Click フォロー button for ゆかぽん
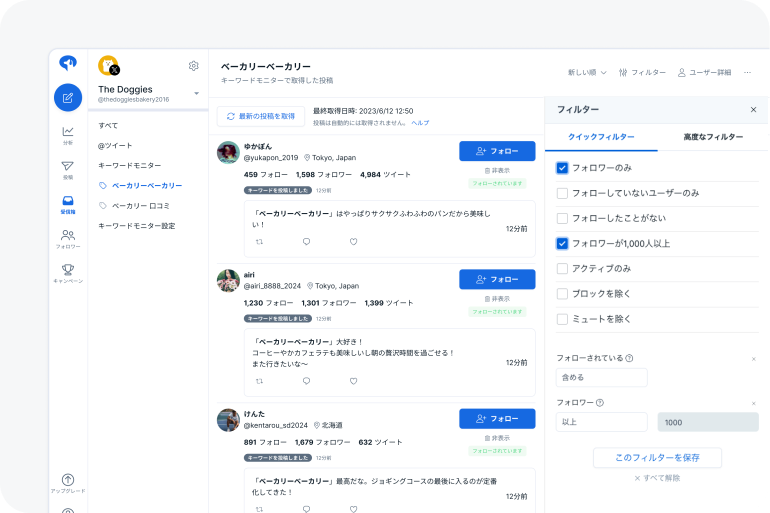This screenshot has width=770, height=513. click(497, 151)
